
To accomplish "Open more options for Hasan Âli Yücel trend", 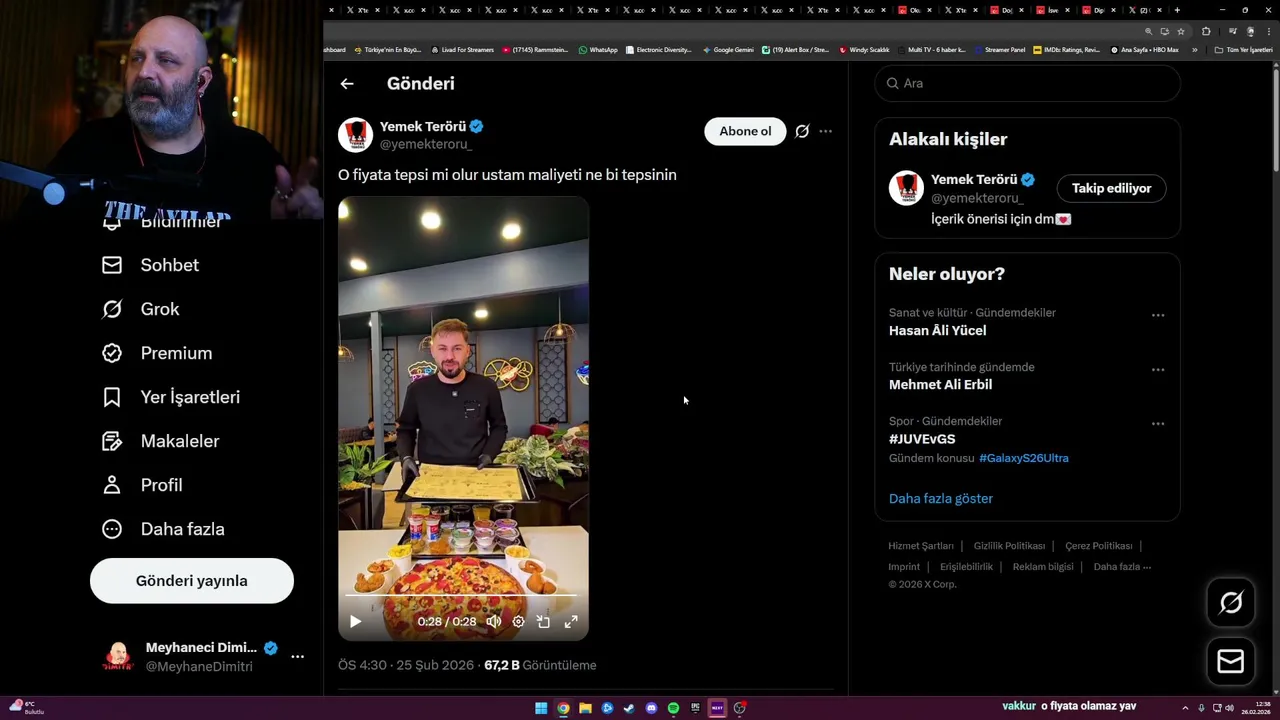I will click(1157, 315).
